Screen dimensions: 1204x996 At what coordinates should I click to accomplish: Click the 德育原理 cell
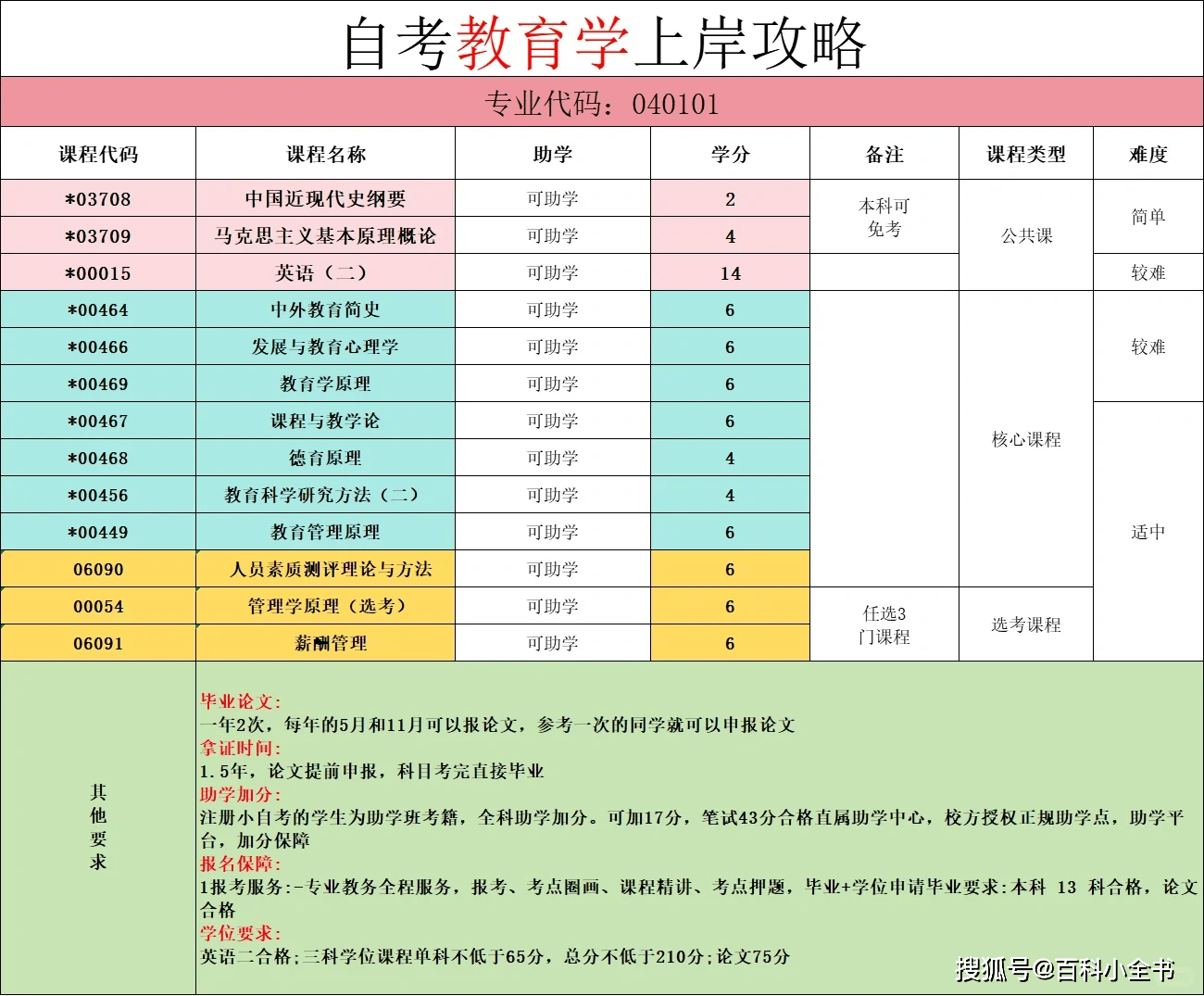[x=326, y=458]
